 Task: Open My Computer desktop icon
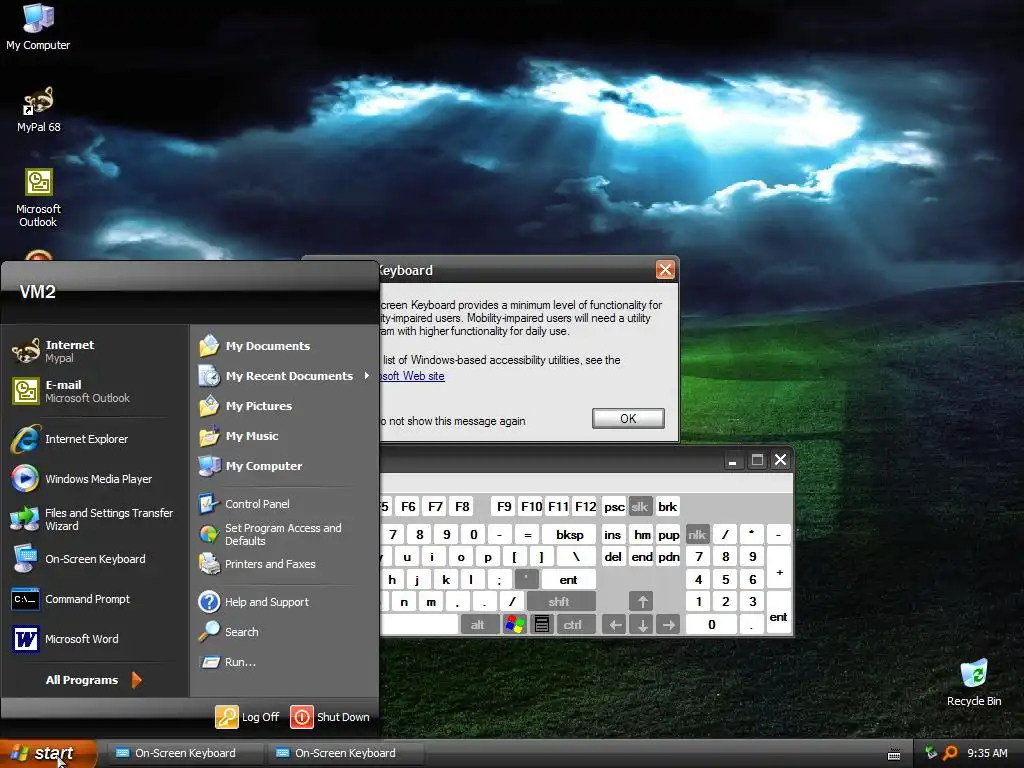[38, 27]
